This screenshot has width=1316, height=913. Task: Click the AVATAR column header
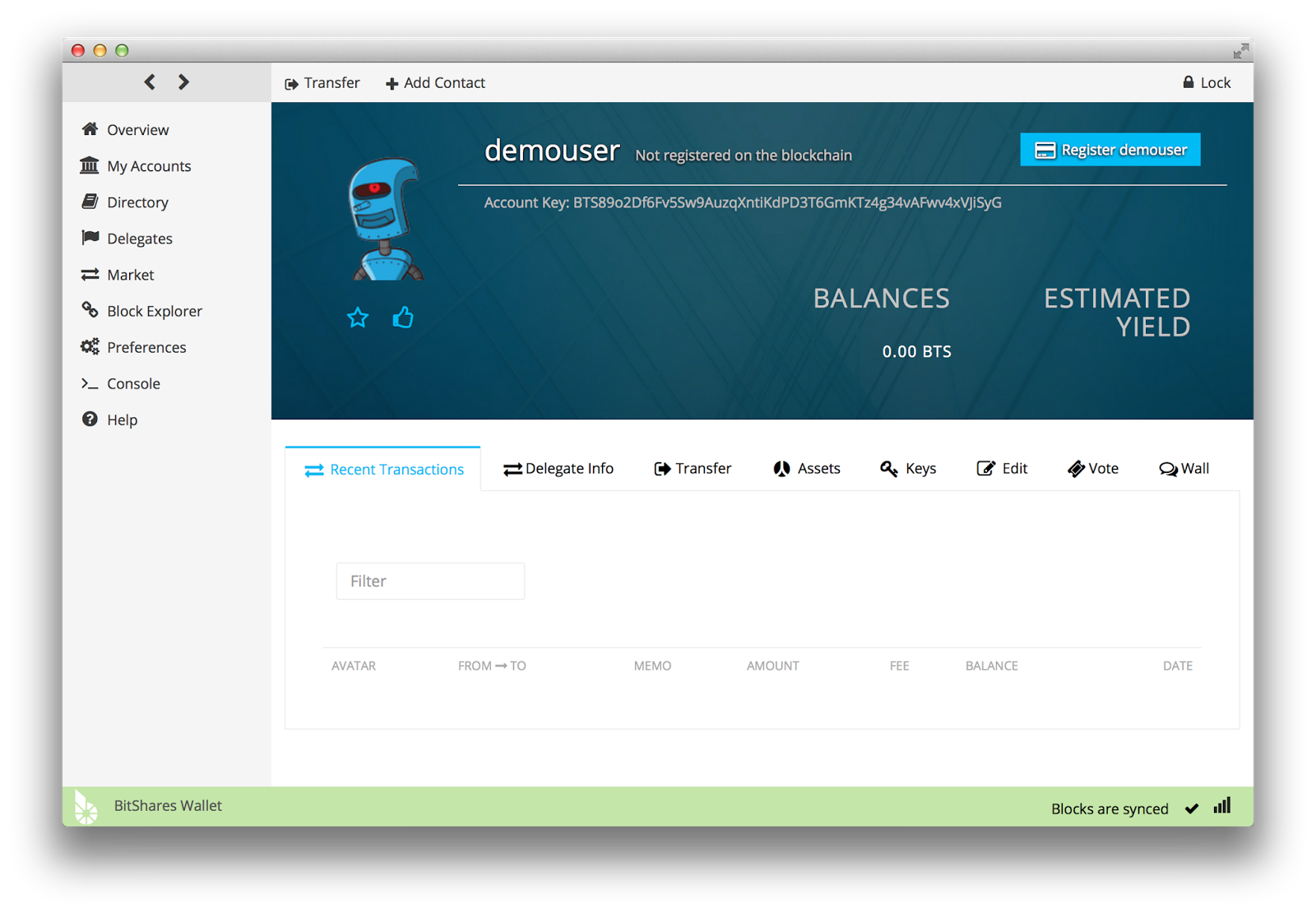pyautogui.click(x=354, y=665)
